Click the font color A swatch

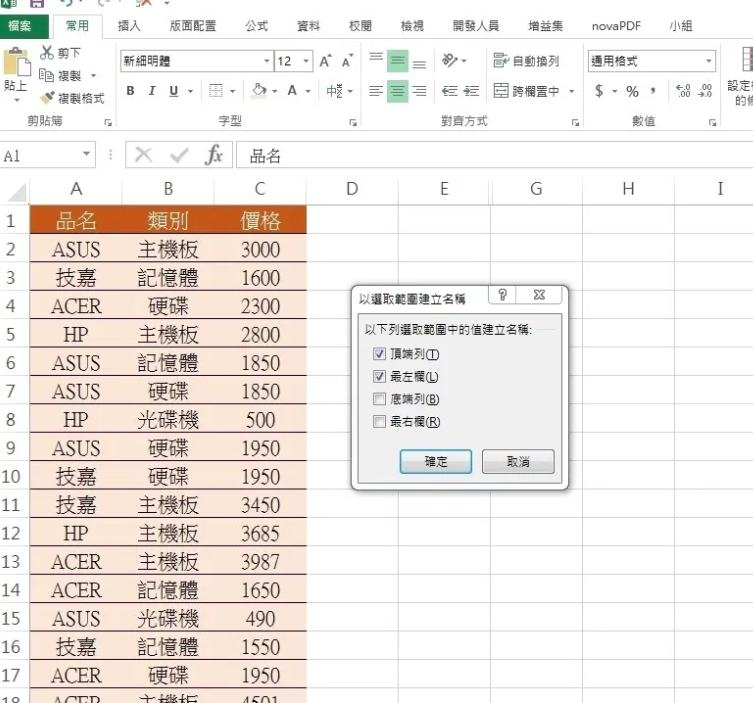(x=292, y=91)
